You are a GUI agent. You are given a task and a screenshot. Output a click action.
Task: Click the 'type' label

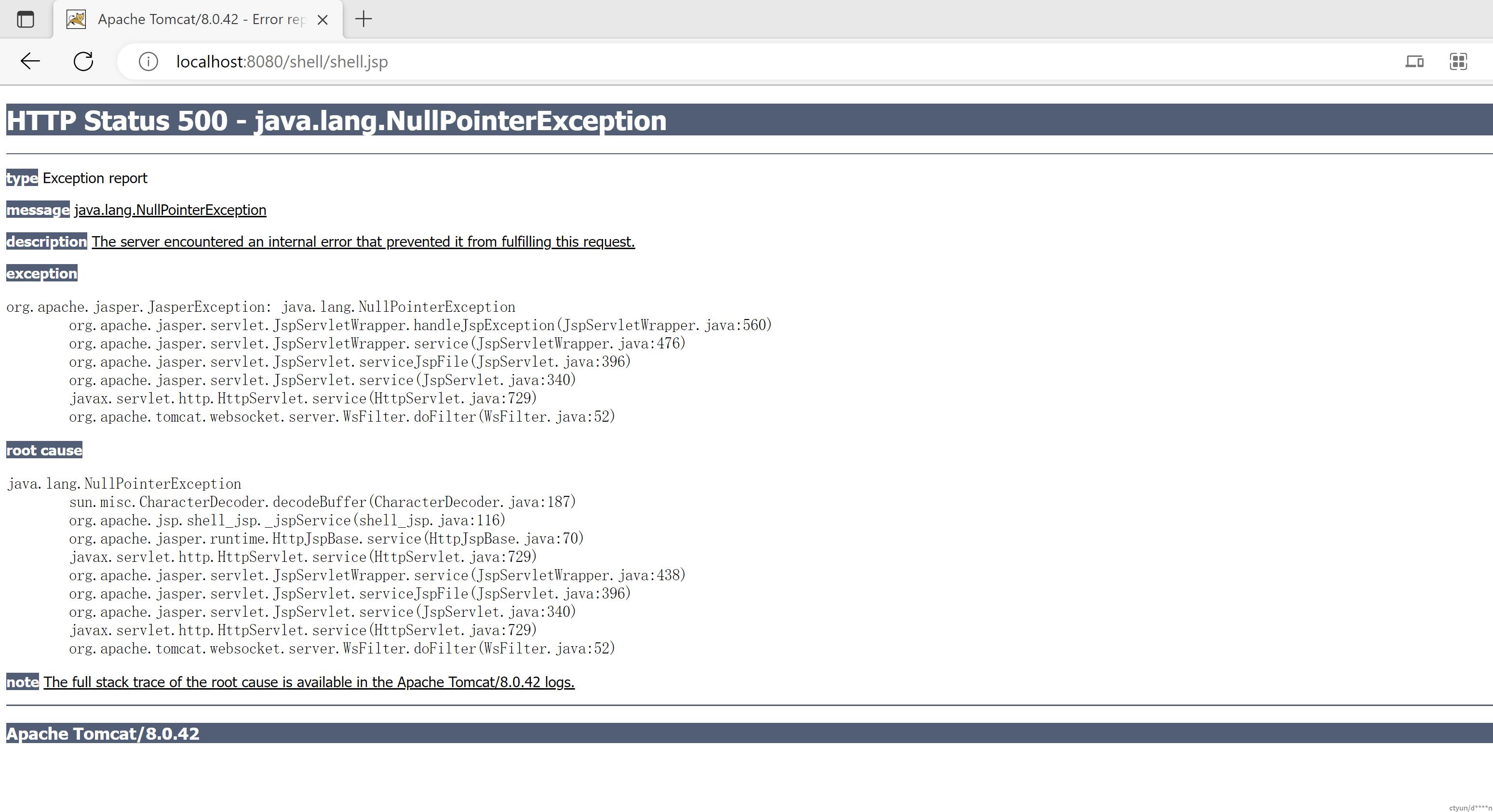point(22,178)
